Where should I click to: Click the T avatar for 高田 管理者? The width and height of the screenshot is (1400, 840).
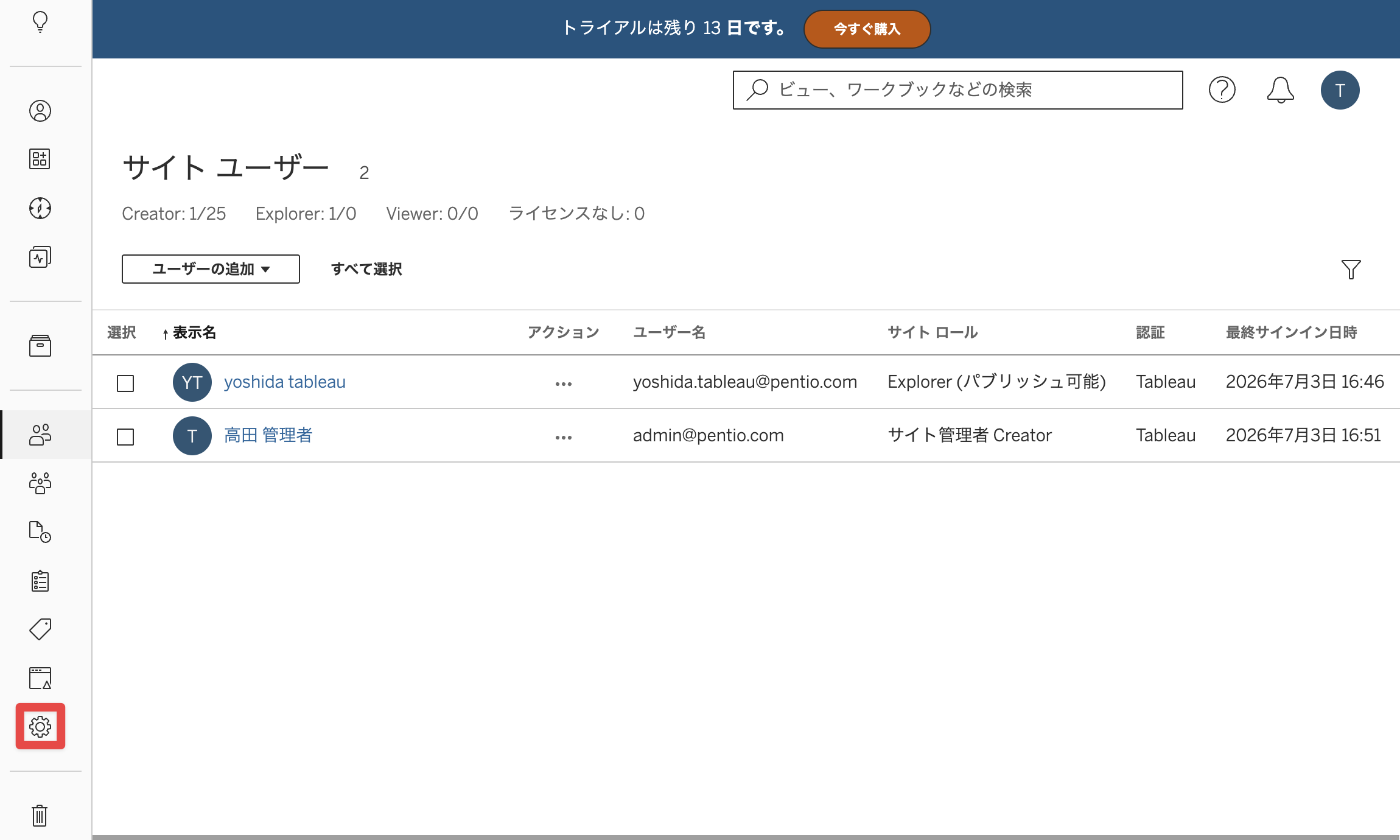tap(192, 436)
